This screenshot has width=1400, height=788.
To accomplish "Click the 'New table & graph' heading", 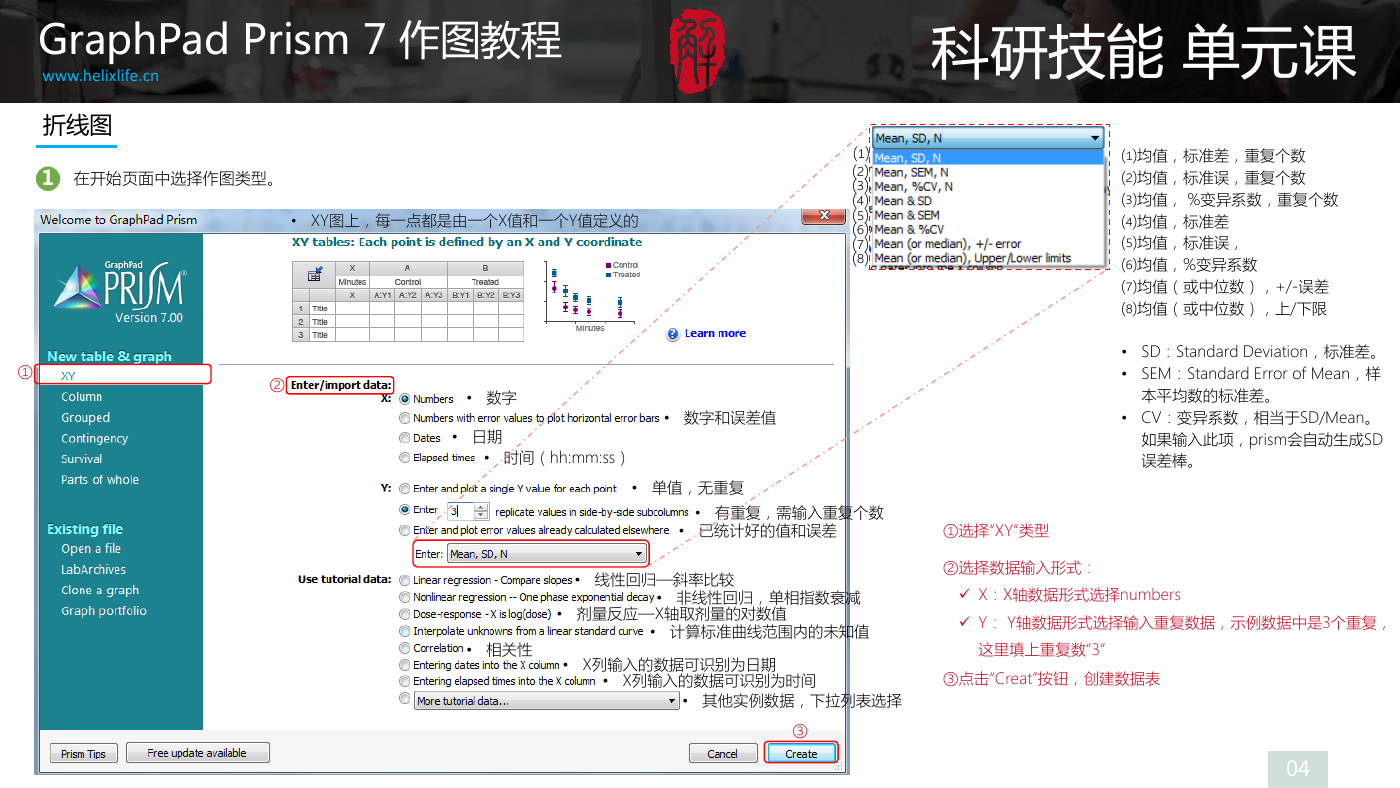I will [x=109, y=356].
